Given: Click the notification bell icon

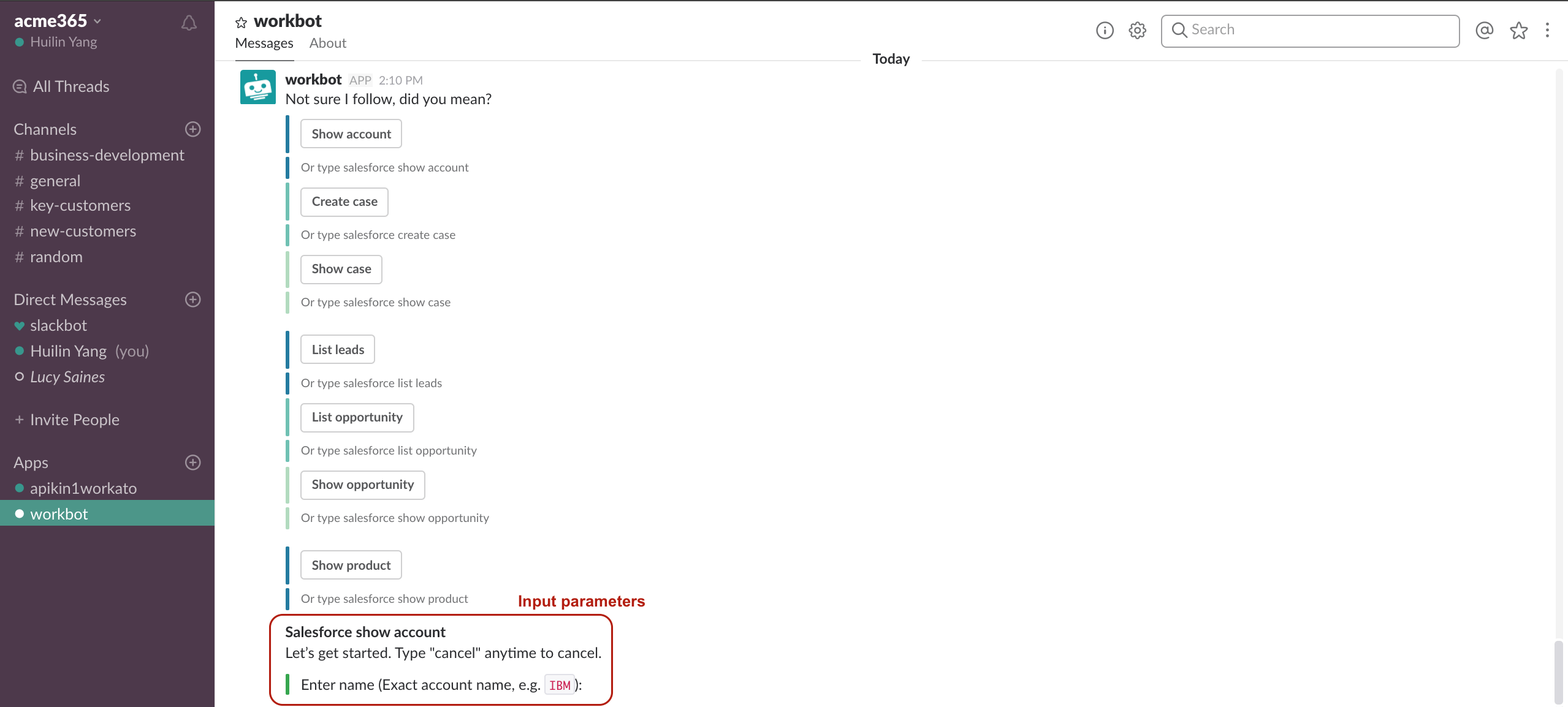Looking at the screenshot, I should [188, 22].
